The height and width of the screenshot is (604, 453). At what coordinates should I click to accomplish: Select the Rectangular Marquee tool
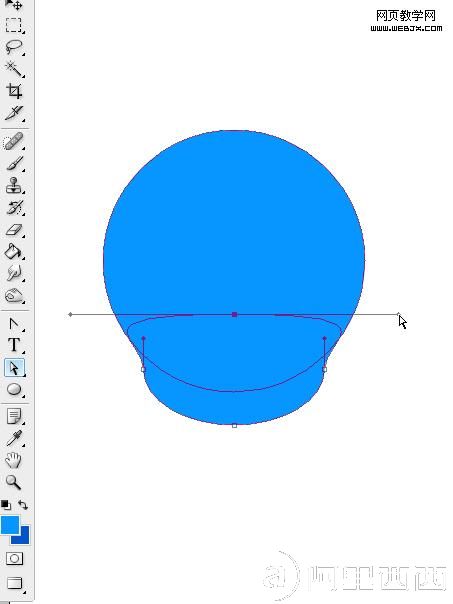(x=14, y=25)
